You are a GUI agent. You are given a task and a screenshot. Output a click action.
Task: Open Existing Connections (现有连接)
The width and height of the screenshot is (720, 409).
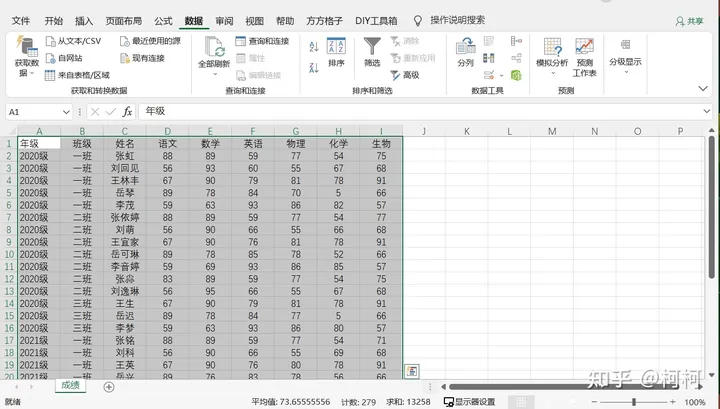click(140, 58)
